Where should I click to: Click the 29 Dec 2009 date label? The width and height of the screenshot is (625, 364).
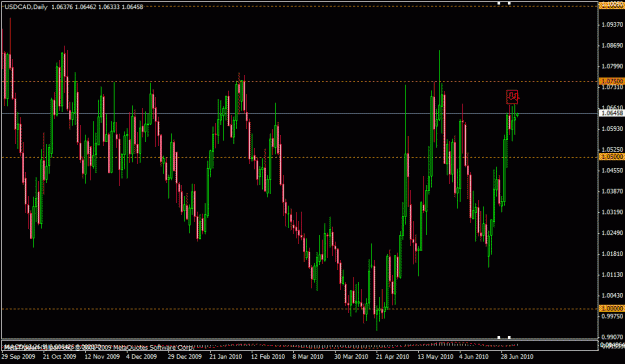[x=185, y=356]
